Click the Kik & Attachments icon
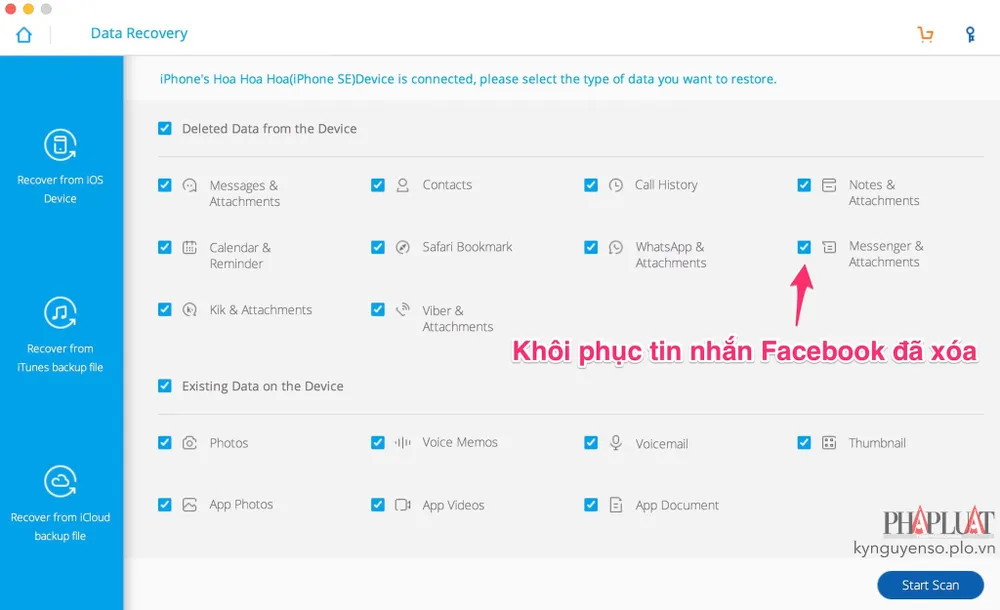Viewport: 1000px width, 610px height. click(190, 310)
